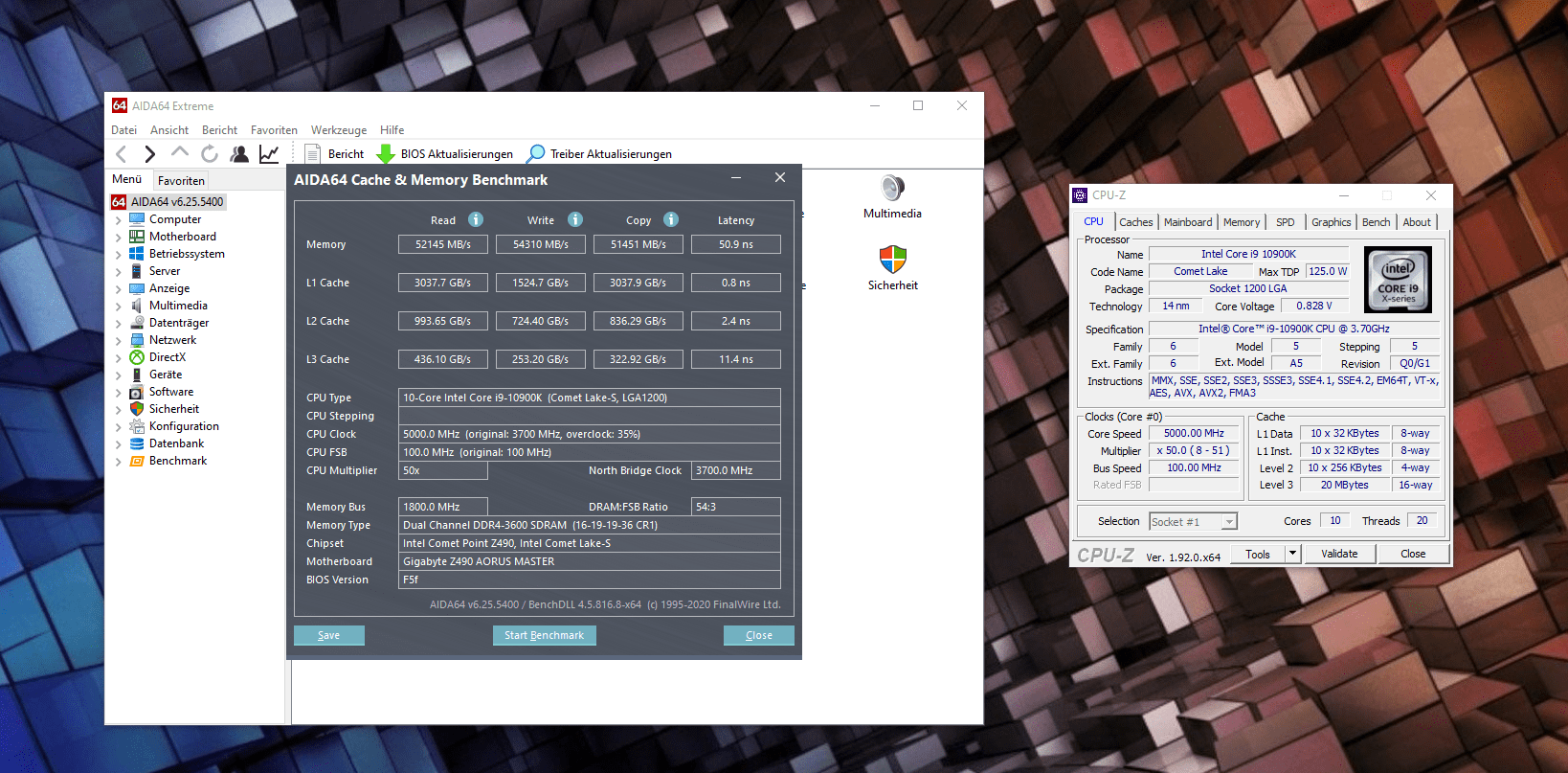
Task: Click the Validate button in CPU-Z
Action: [1339, 554]
